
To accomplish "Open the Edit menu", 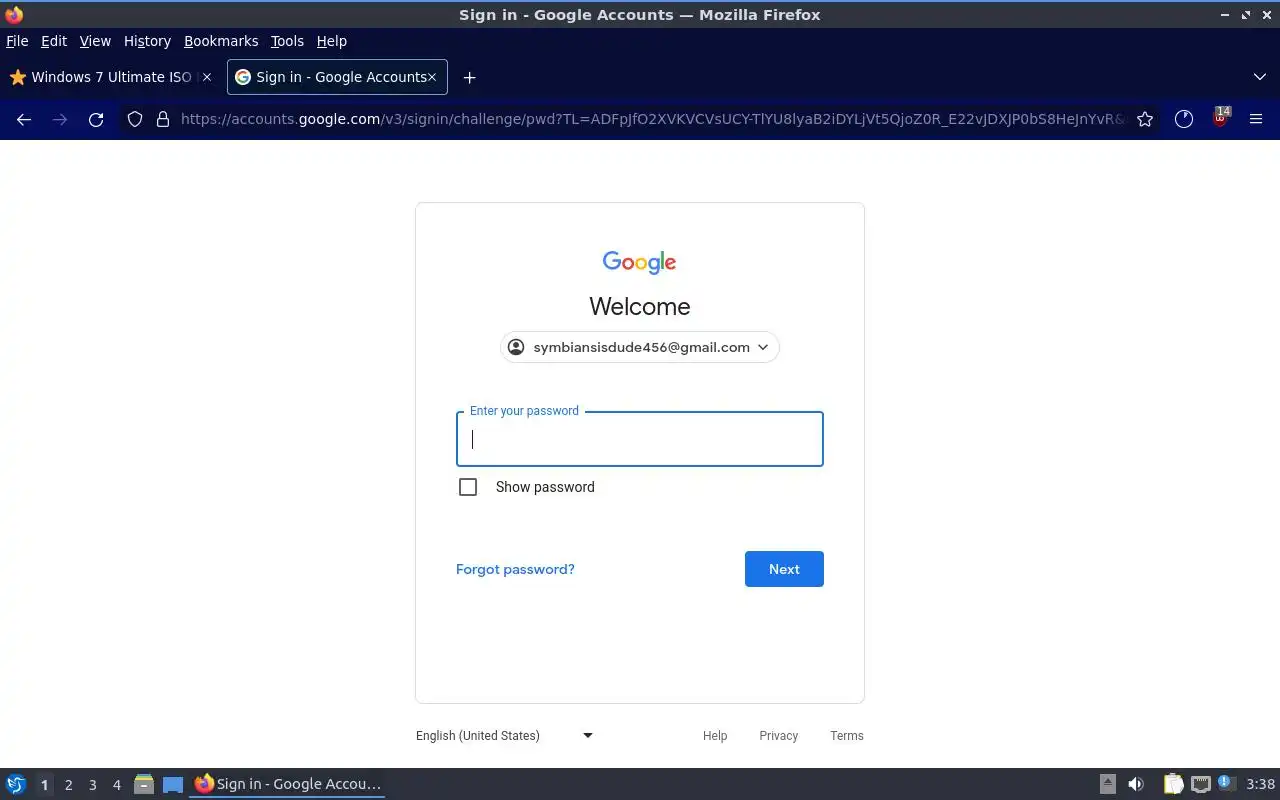I will click(x=54, y=41).
